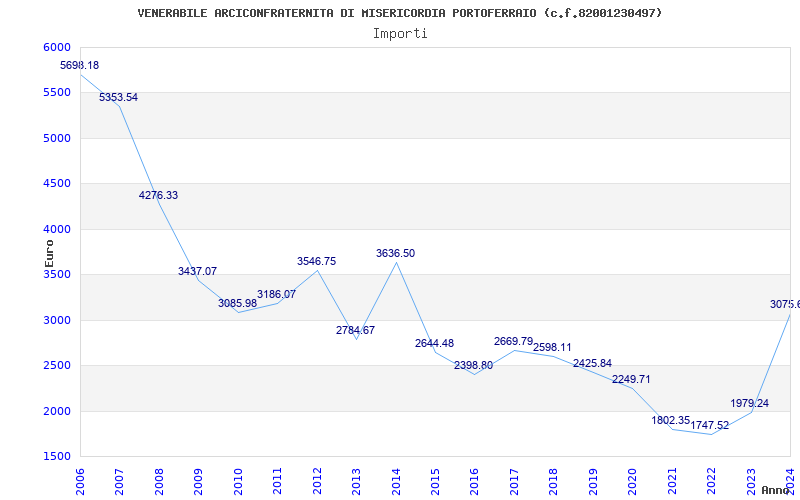Click the 2017 year label
Viewport: 800px width, 500px height.
click(514, 482)
